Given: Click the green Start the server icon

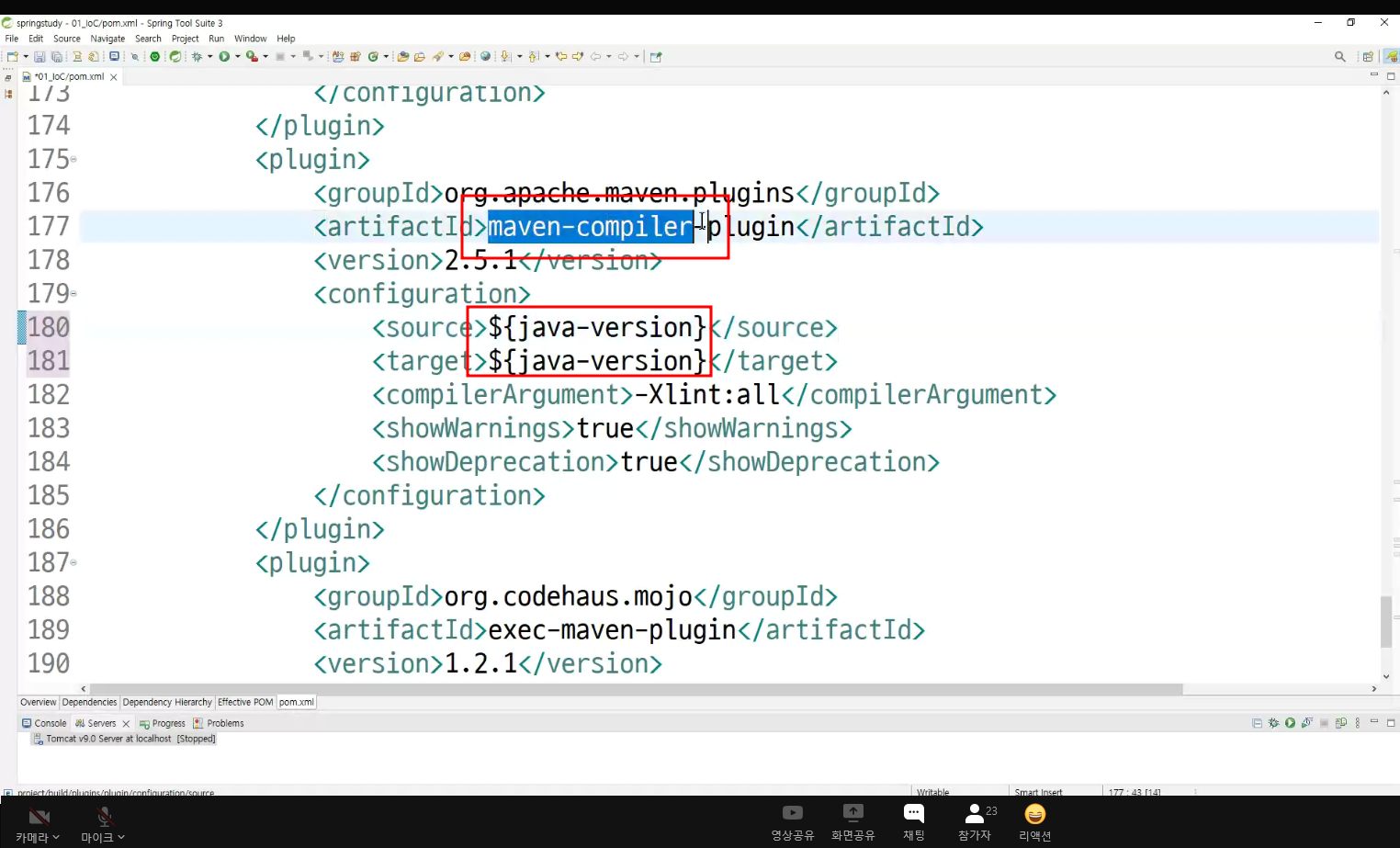Looking at the screenshot, I should point(1291,723).
